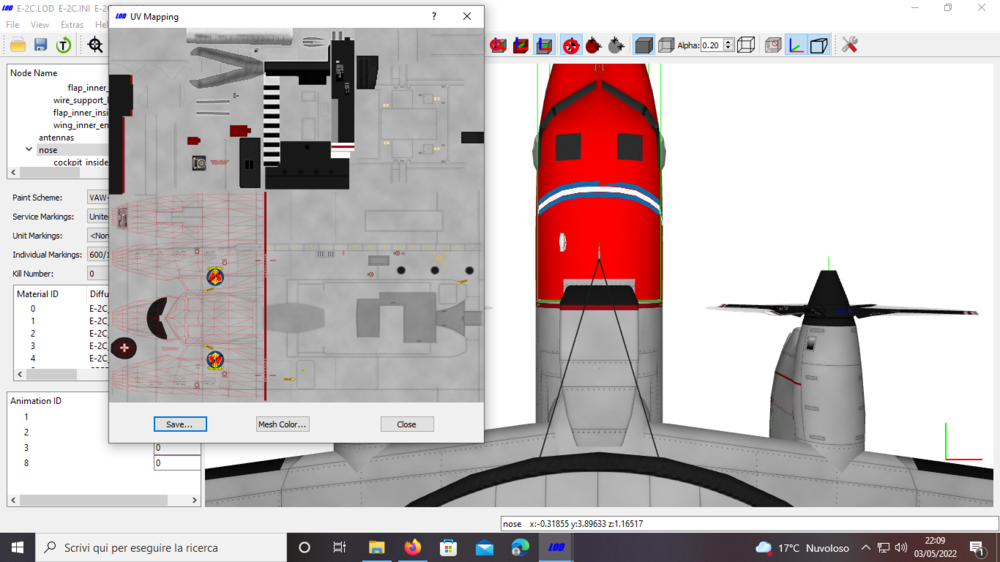
Task: Select the wireframe cube icon
Action: (746, 45)
